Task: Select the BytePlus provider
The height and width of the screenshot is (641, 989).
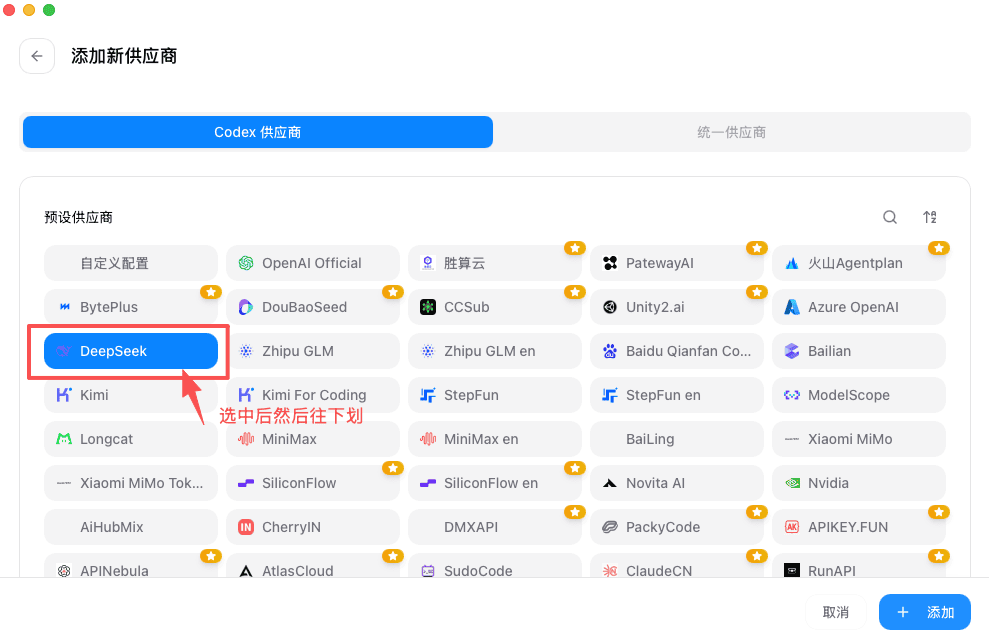Action: pyautogui.click(x=131, y=307)
